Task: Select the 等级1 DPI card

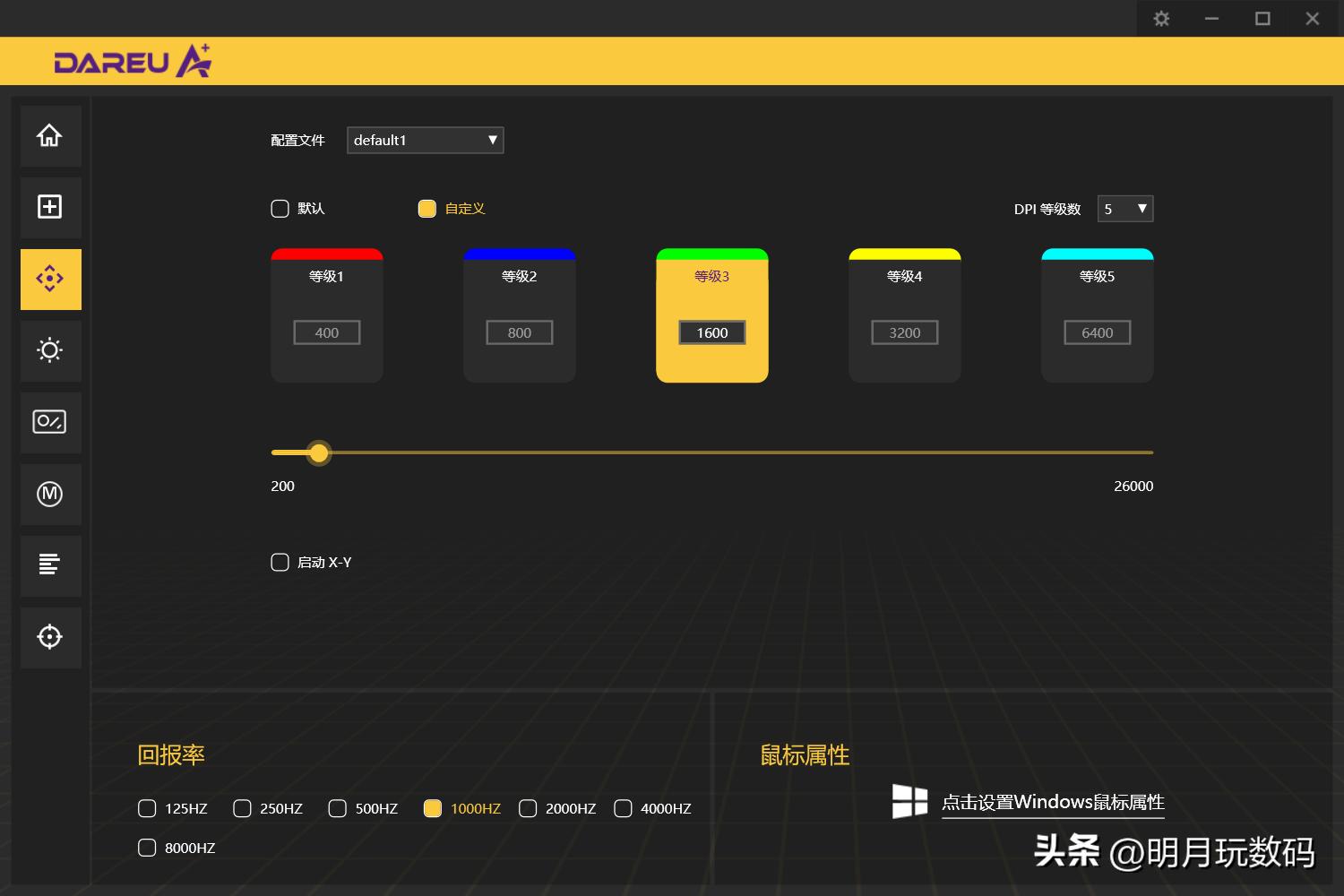Action: 326,315
